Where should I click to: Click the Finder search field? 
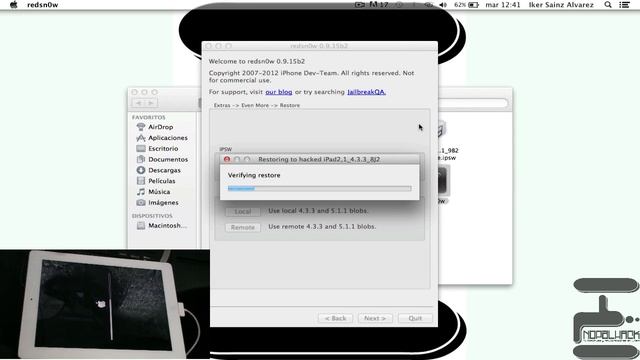473,103
